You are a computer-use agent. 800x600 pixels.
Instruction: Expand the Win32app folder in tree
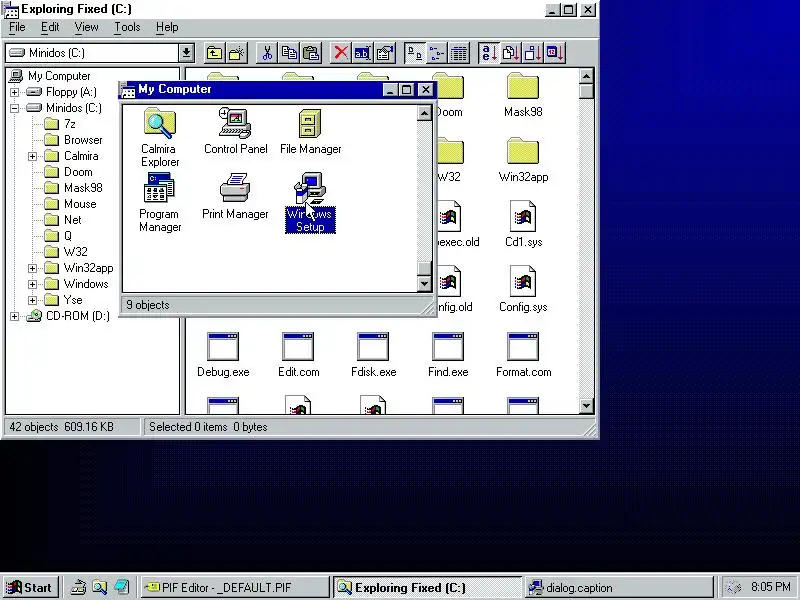pos(32,268)
